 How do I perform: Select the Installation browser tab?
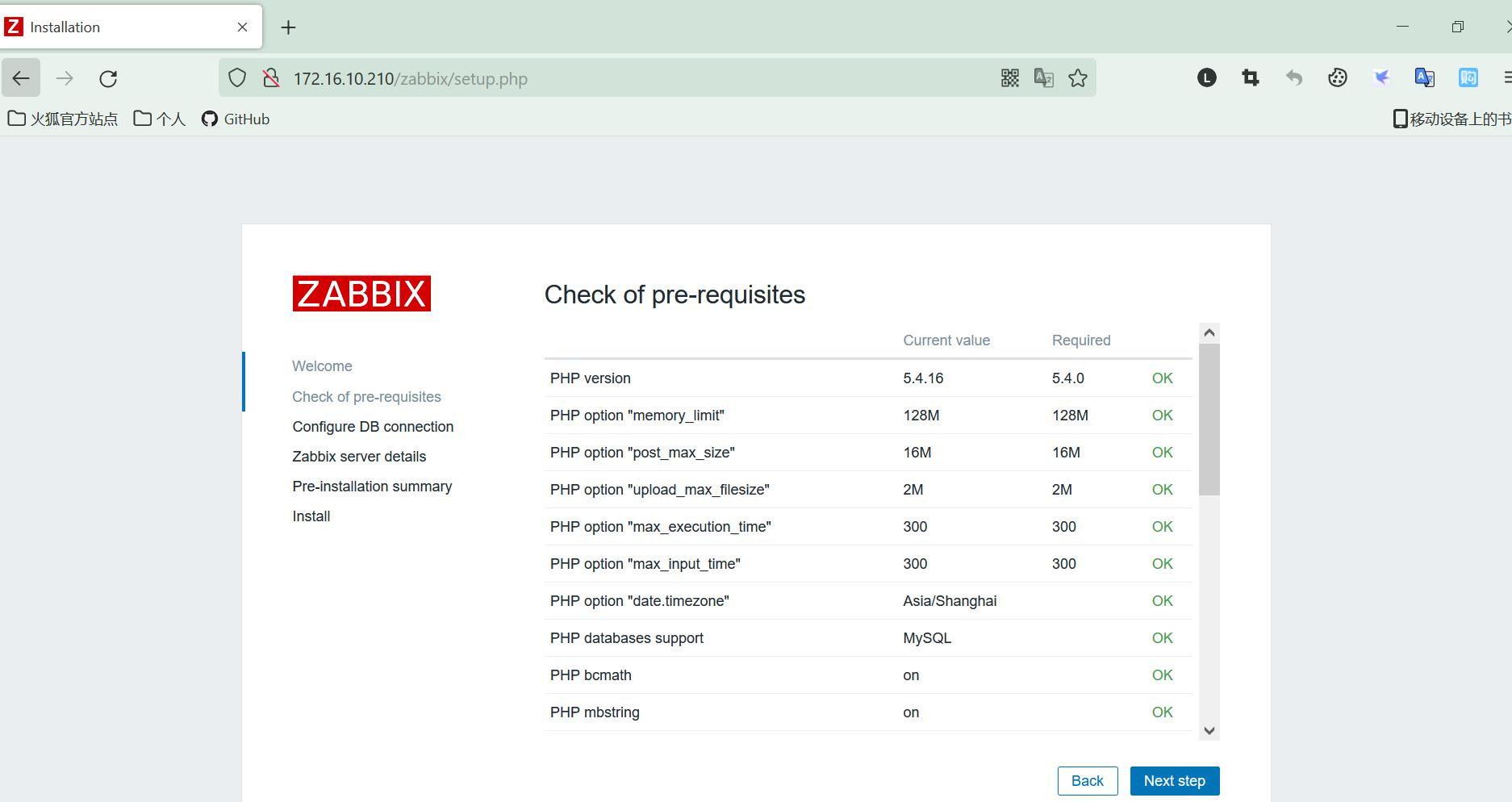coord(131,27)
